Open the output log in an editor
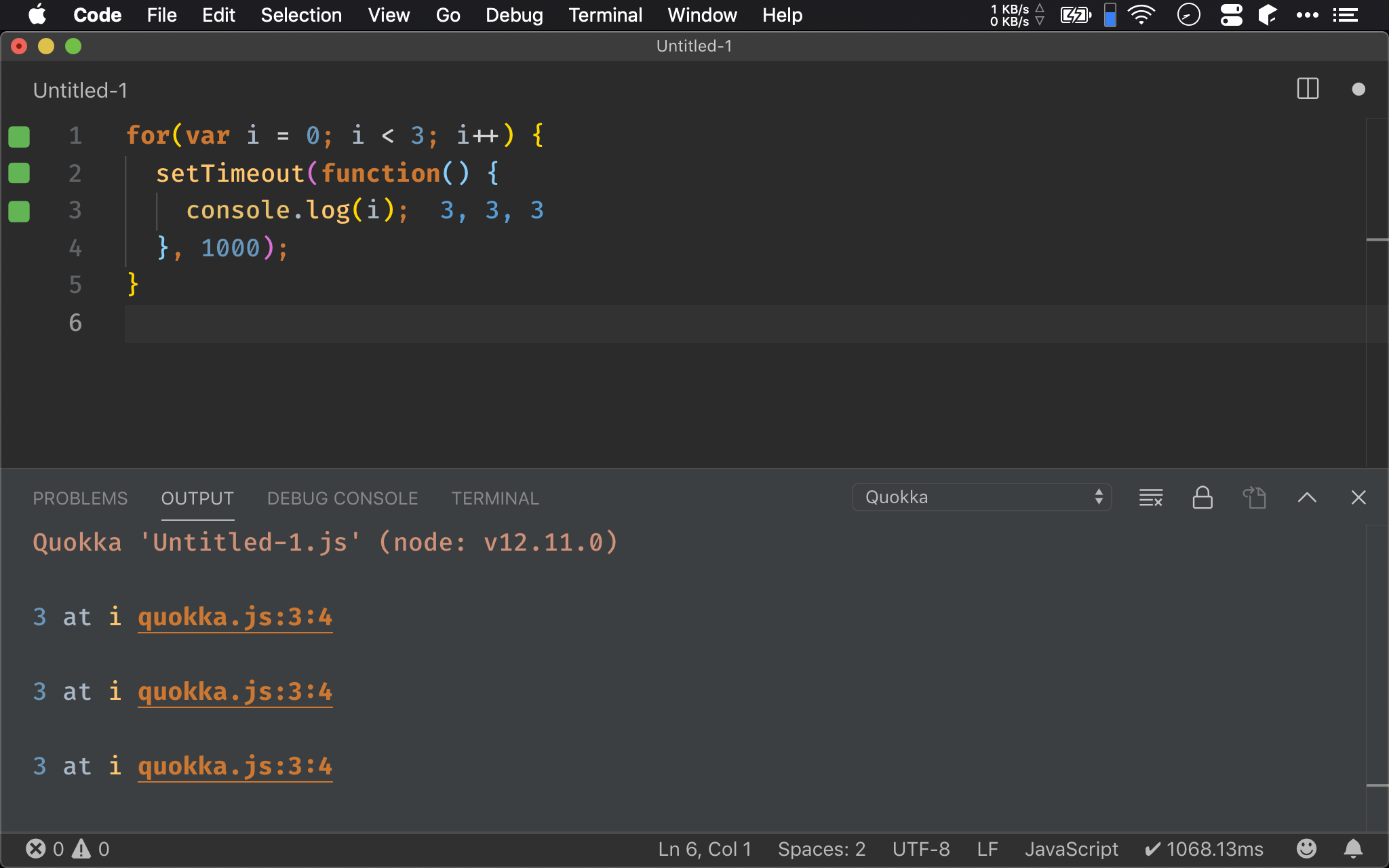The image size is (1389, 868). [x=1254, y=498]
